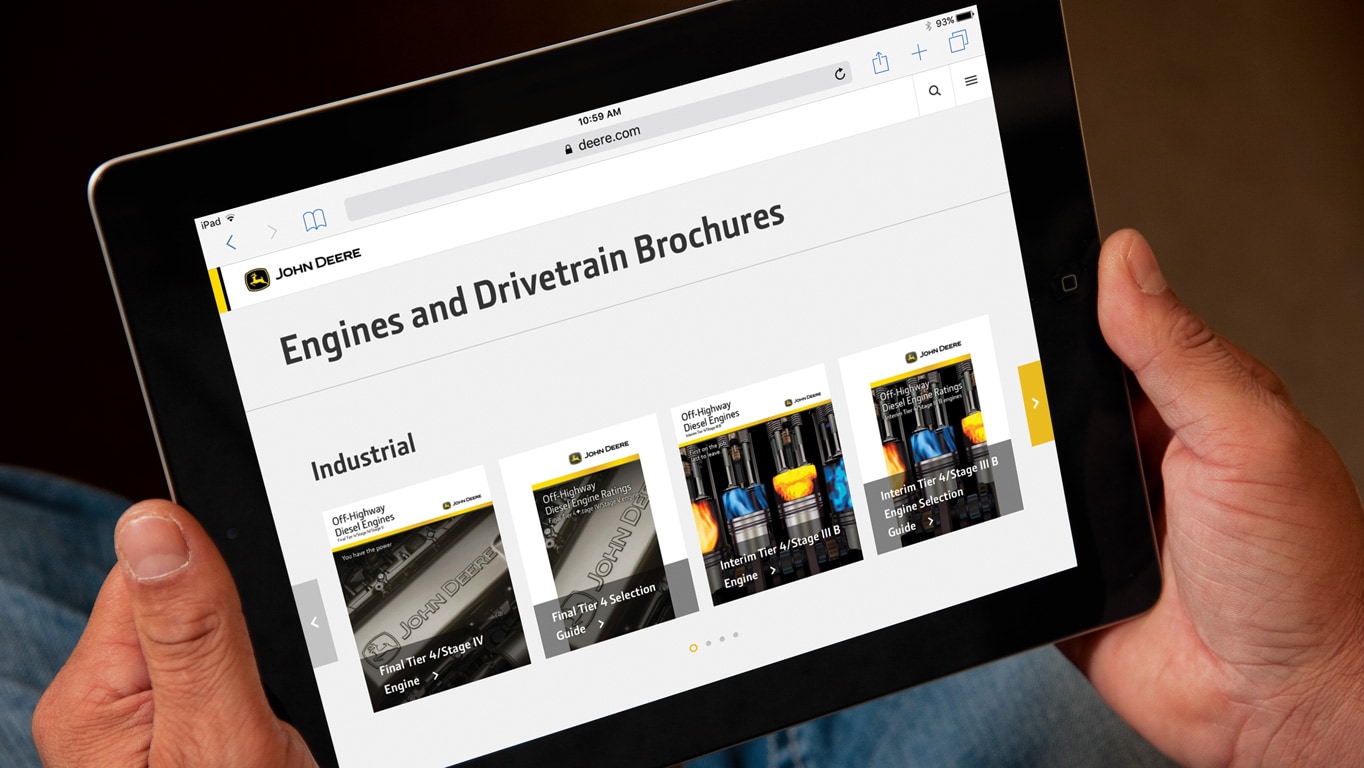Open the Safari bookmarks book icon
Image resolution: width=1364 pixels, height=768 pixels.
point(315,220)
